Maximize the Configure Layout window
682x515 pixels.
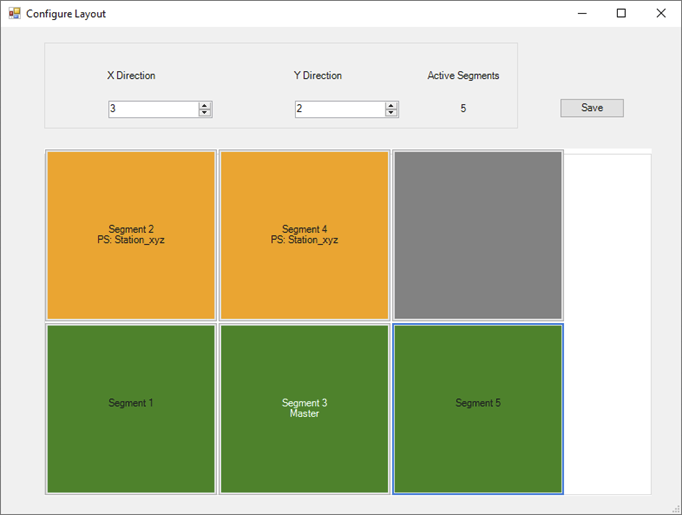621,13
